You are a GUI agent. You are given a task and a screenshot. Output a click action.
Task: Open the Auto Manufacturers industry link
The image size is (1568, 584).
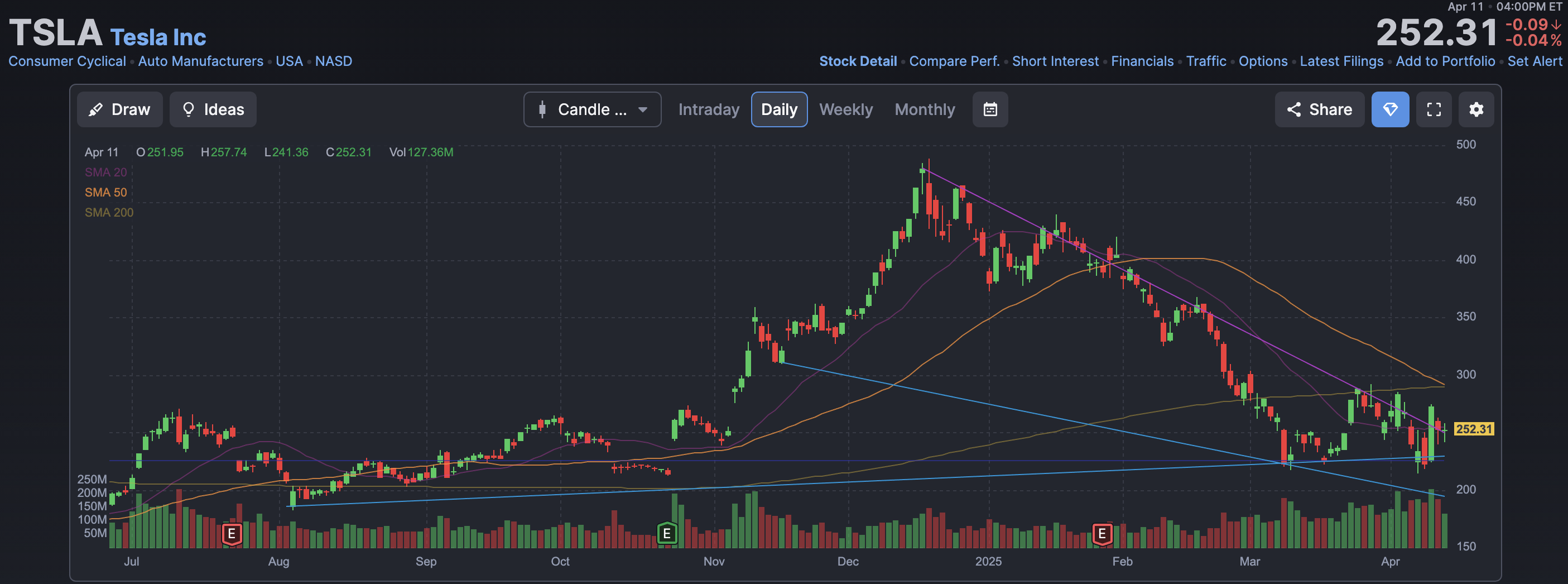(x=200, y=61)
